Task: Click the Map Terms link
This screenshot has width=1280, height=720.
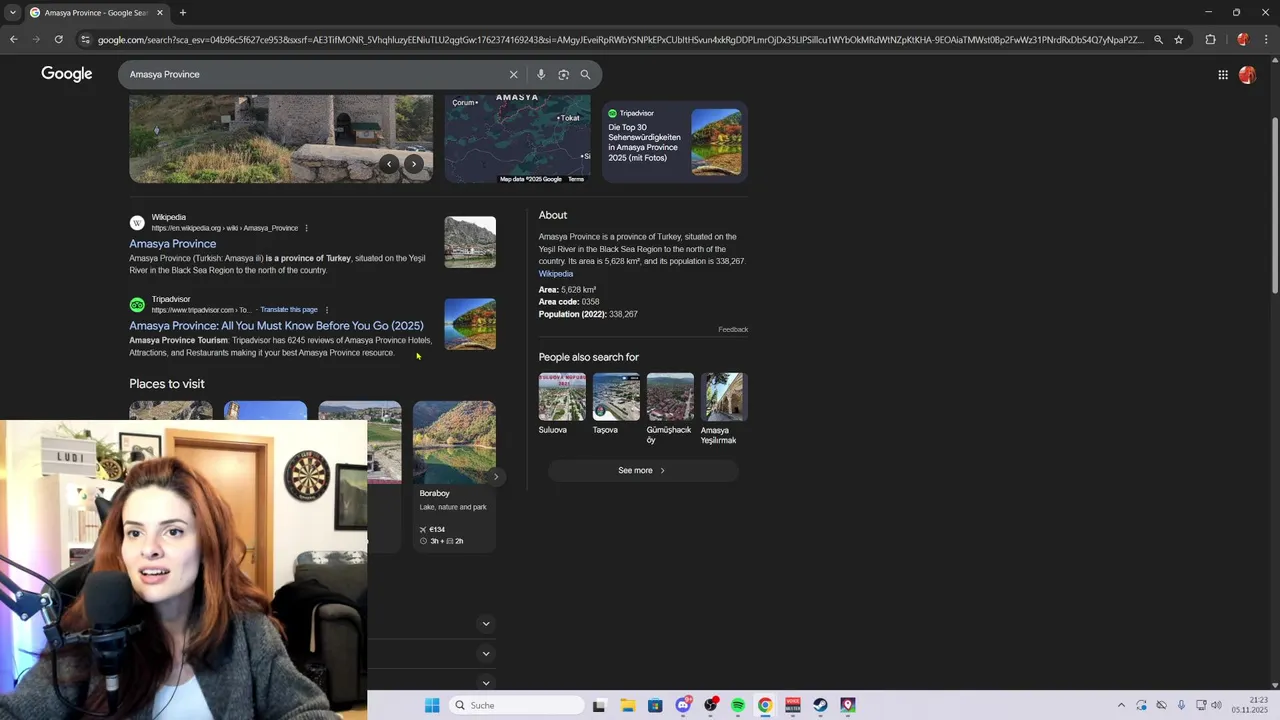Action: (576, 179)
